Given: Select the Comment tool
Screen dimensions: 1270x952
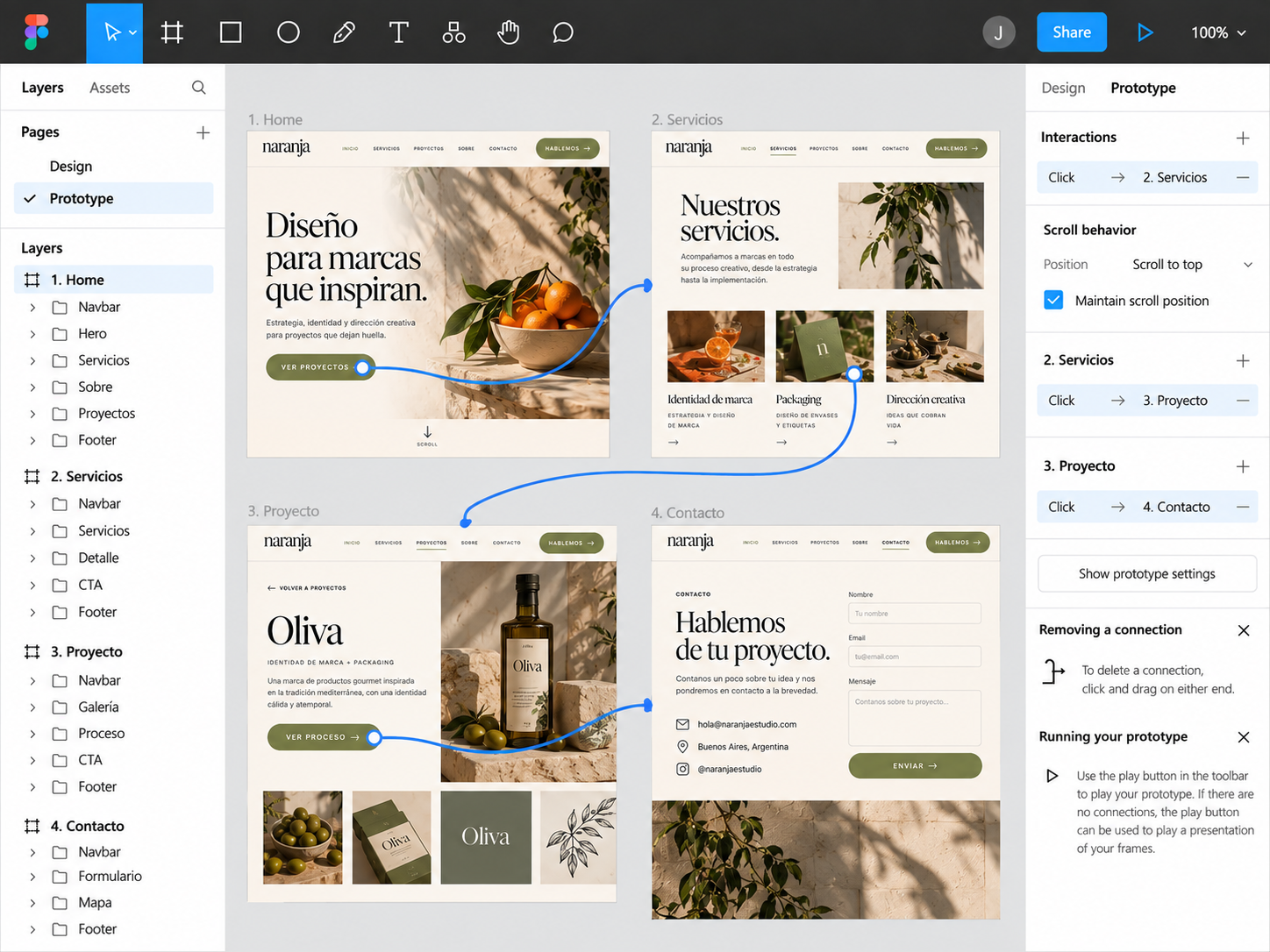Looking at the screenshot, I should [563, 32].
